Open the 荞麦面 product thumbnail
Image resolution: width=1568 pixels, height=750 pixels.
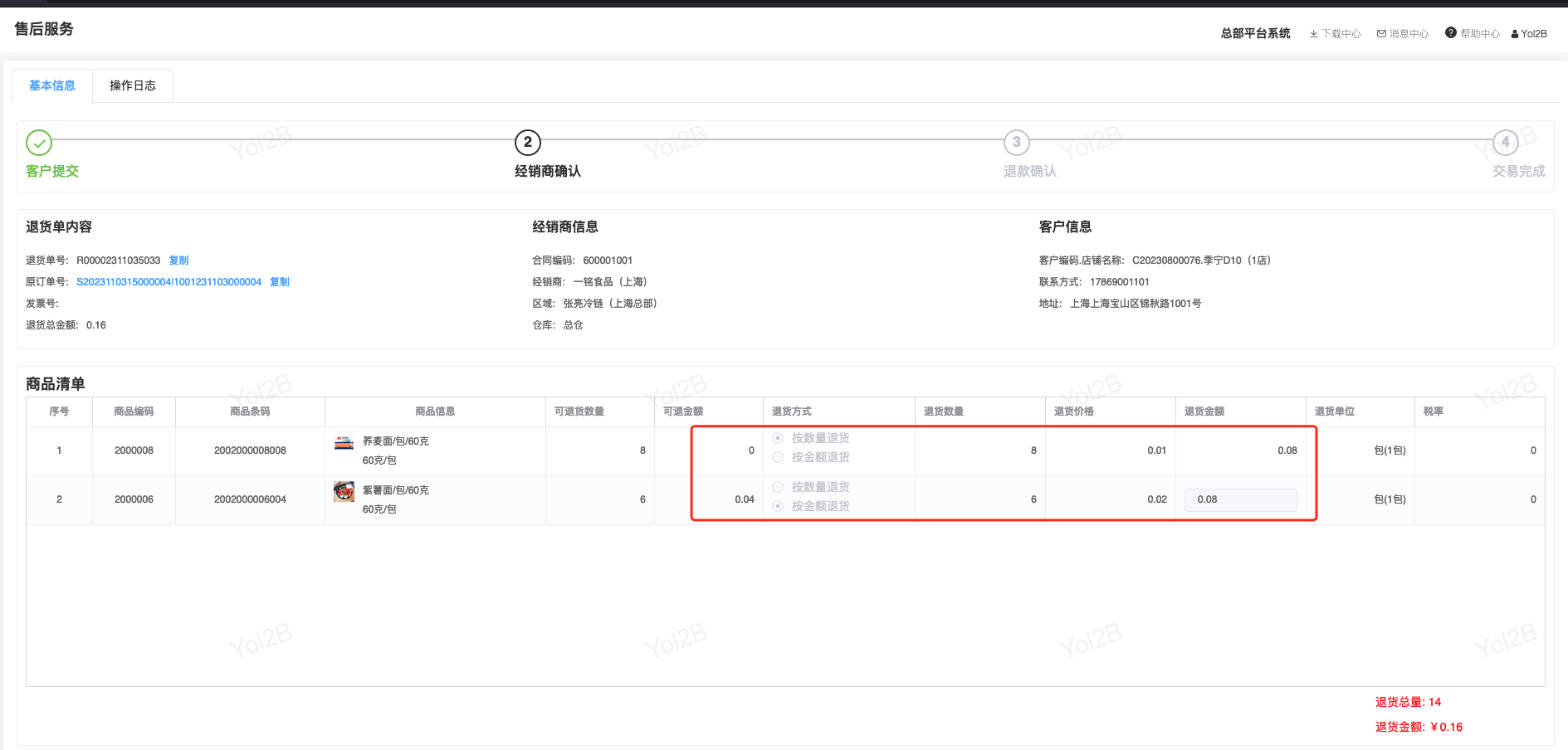tap(344, 442)
